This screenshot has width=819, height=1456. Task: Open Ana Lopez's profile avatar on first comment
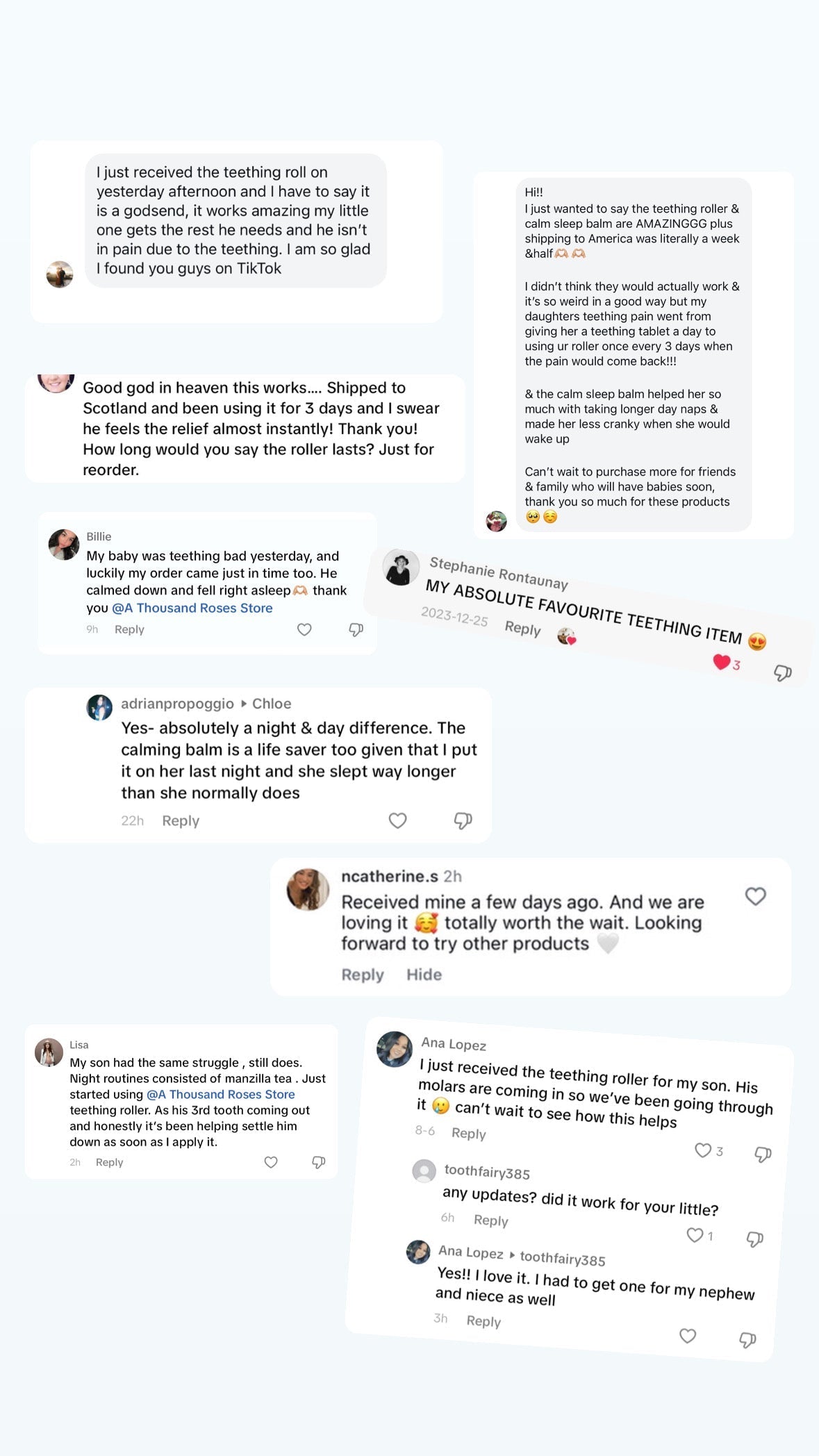(x=395, y=1049)
